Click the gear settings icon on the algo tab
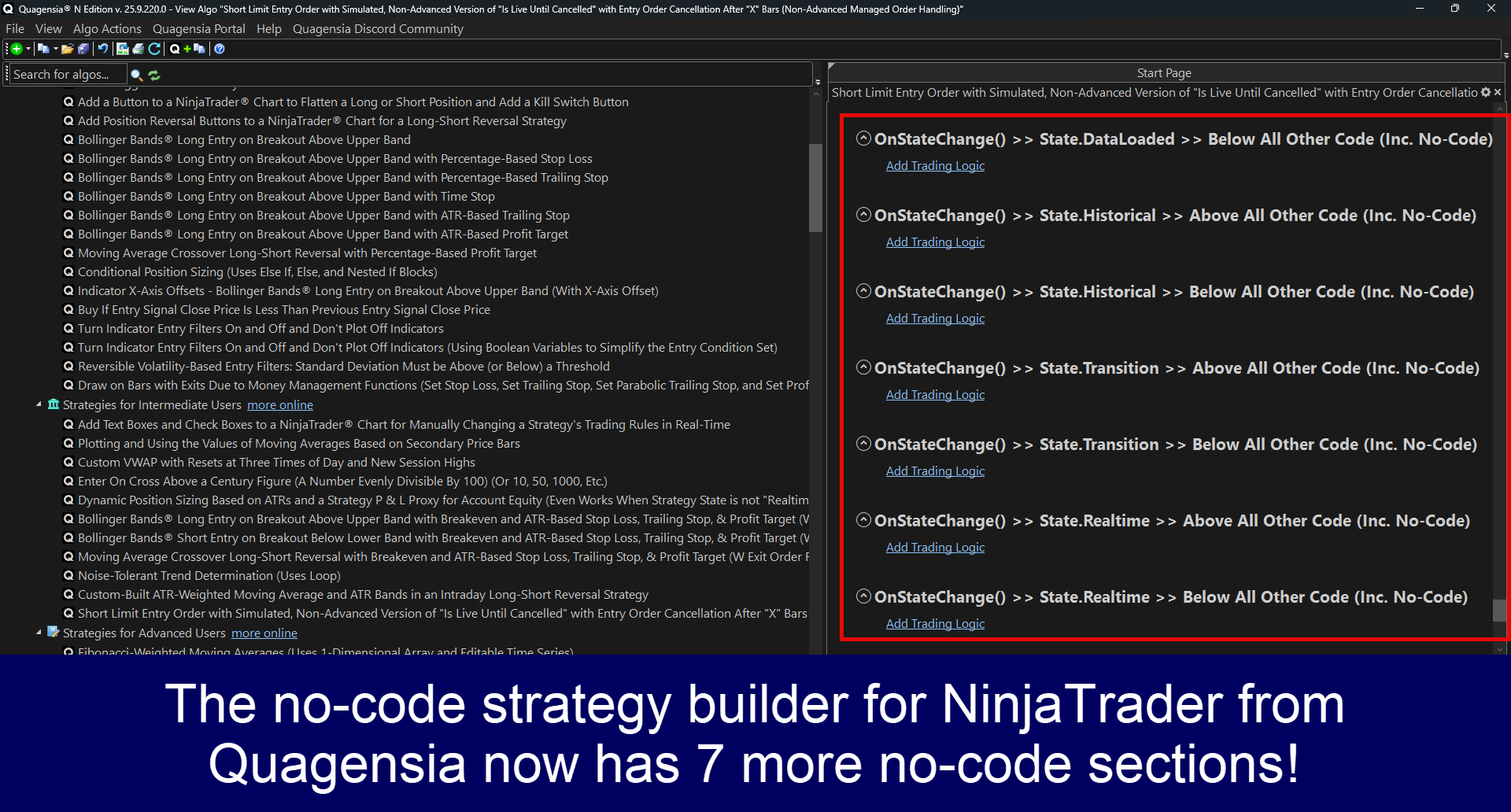Image resolution: width=1511 pixels, height=812 pixels. click(1486, 92)
